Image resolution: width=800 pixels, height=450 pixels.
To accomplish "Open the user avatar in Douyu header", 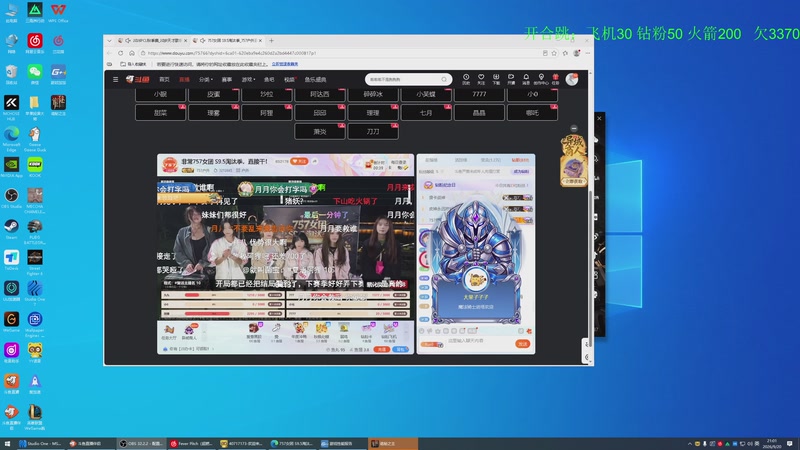I will [x=572, y=79].
